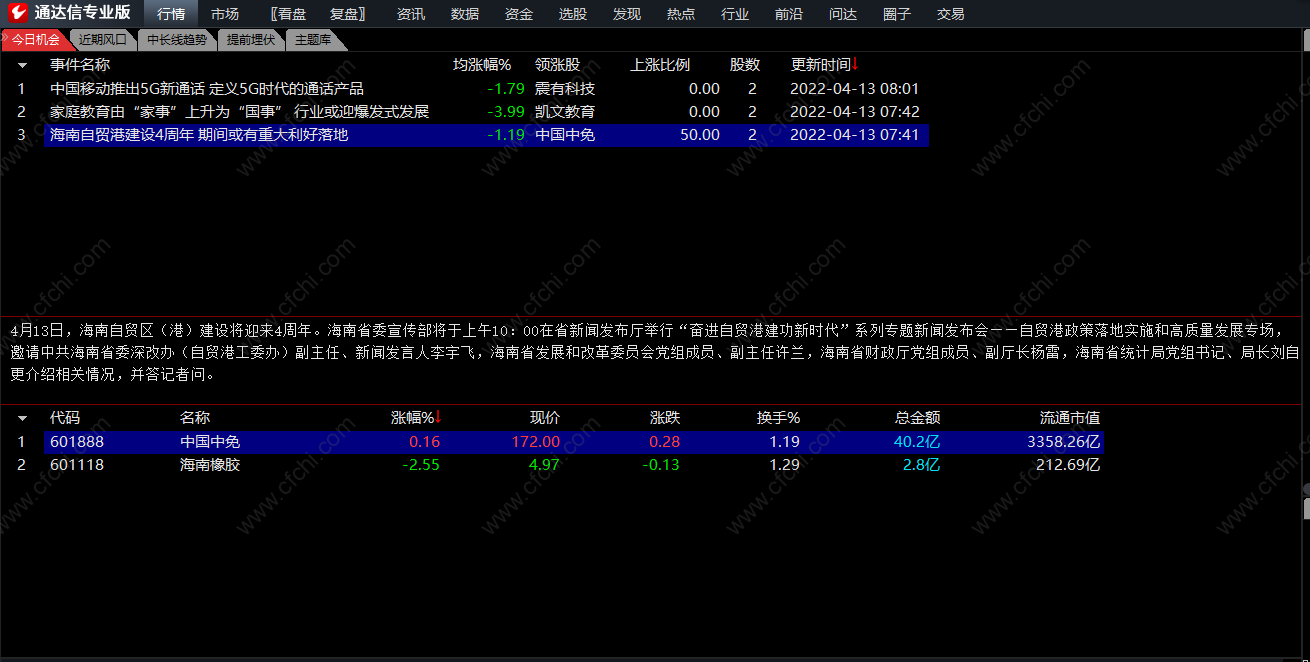Open the 行业 menu

coord(735,14)
